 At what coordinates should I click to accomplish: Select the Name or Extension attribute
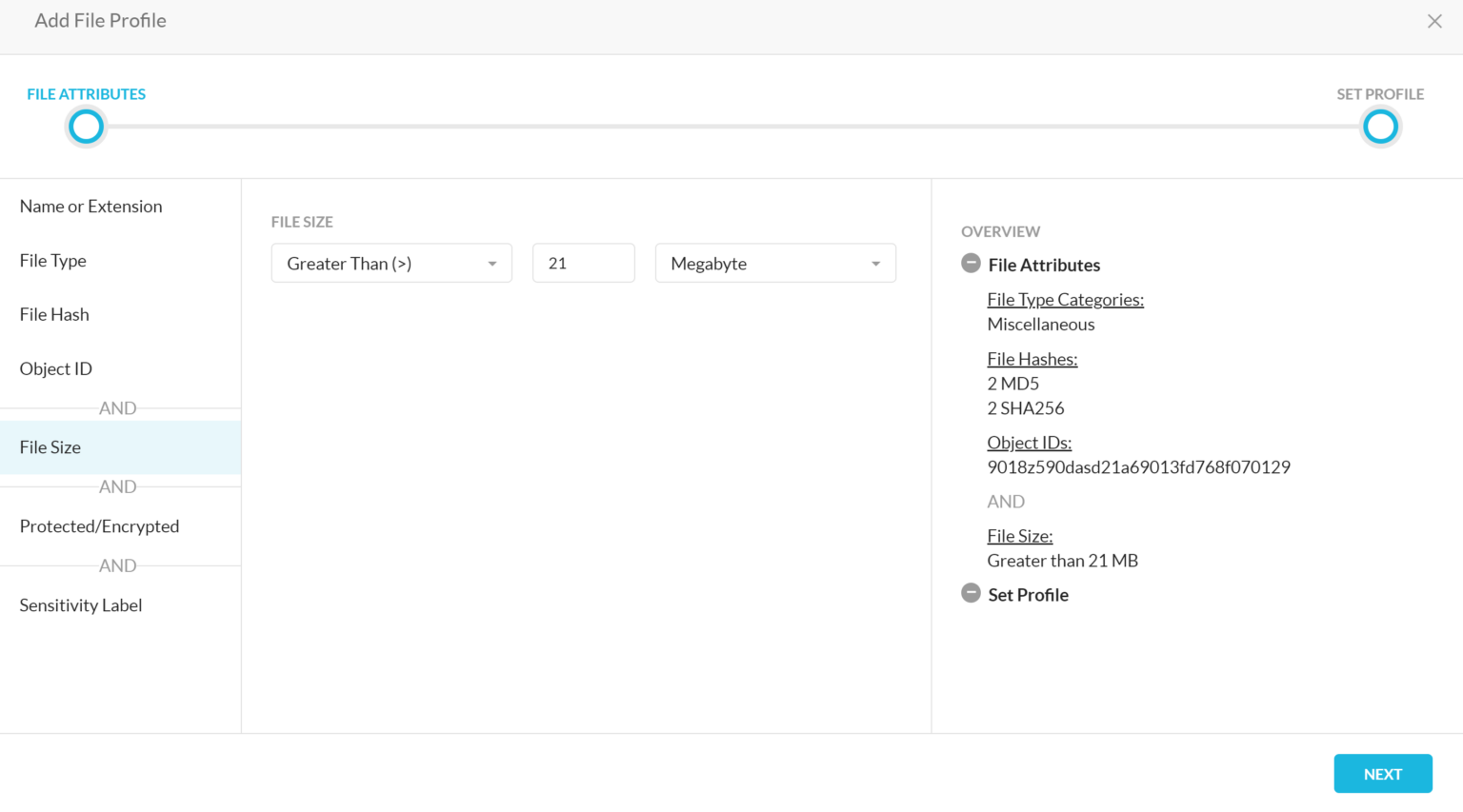click(90, 206)
